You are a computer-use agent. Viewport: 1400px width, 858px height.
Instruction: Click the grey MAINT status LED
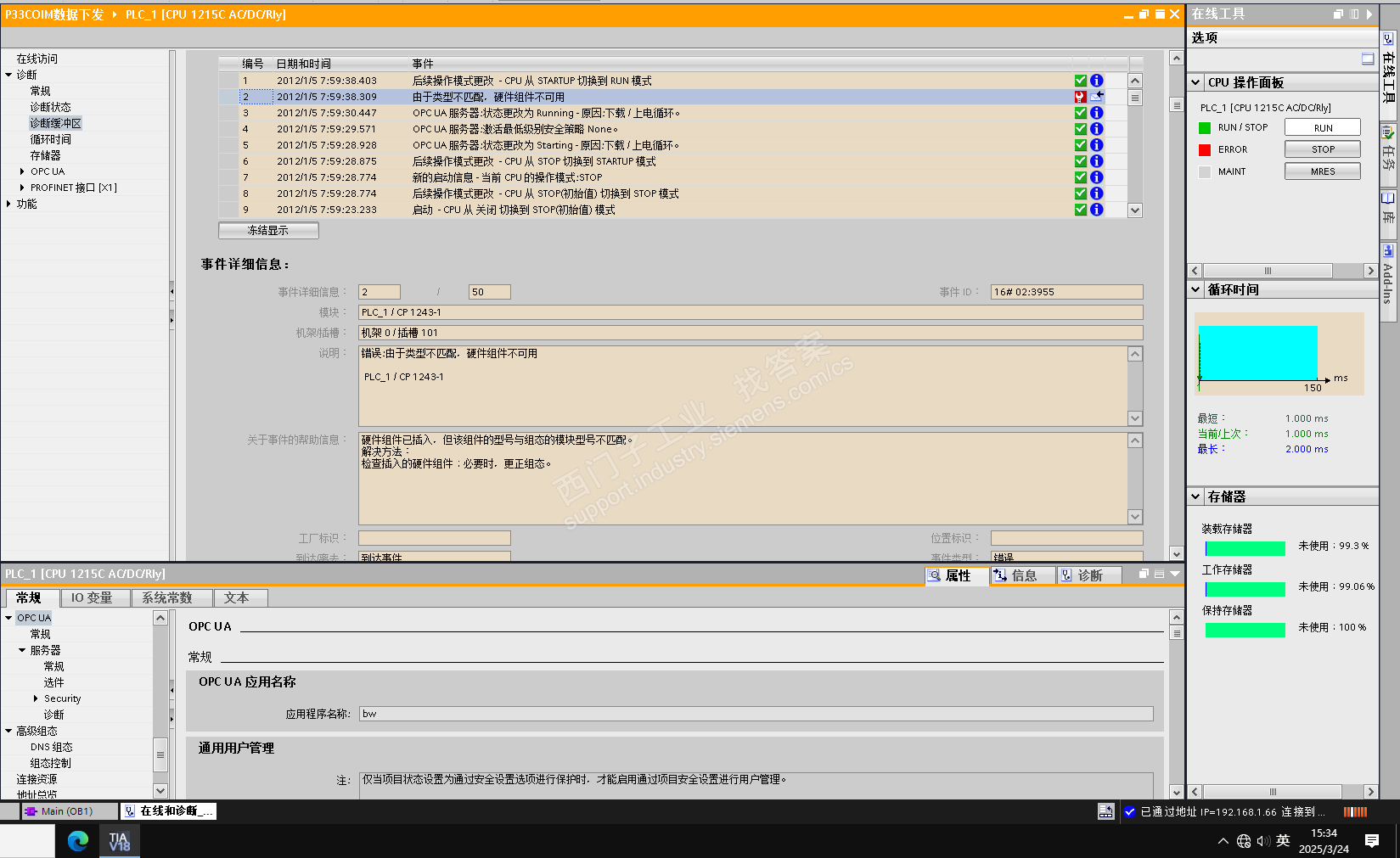coord(1205,172)
